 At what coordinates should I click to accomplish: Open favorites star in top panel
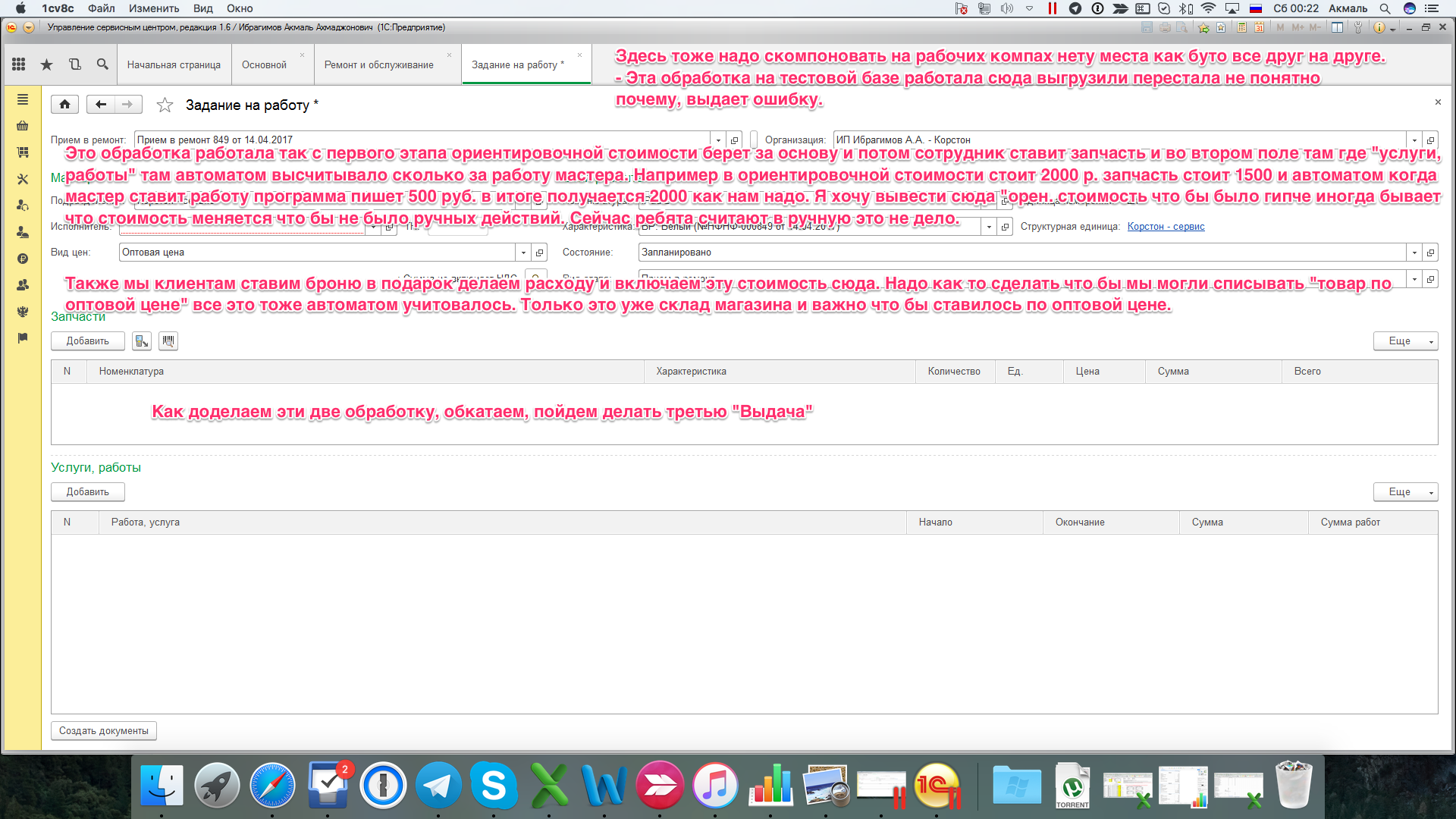tap(46, 64)
